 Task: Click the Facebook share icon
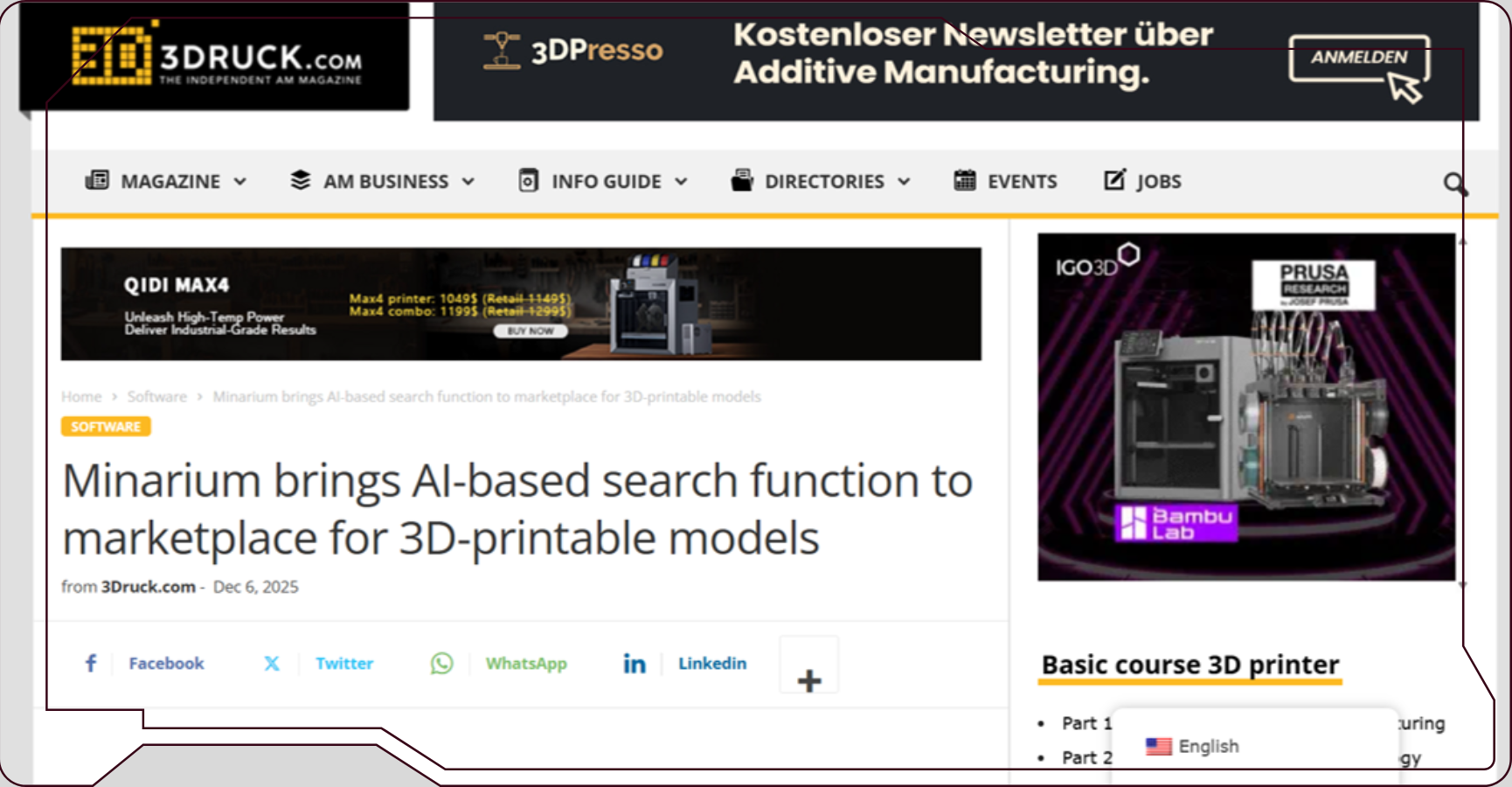[x=91, y=664]
